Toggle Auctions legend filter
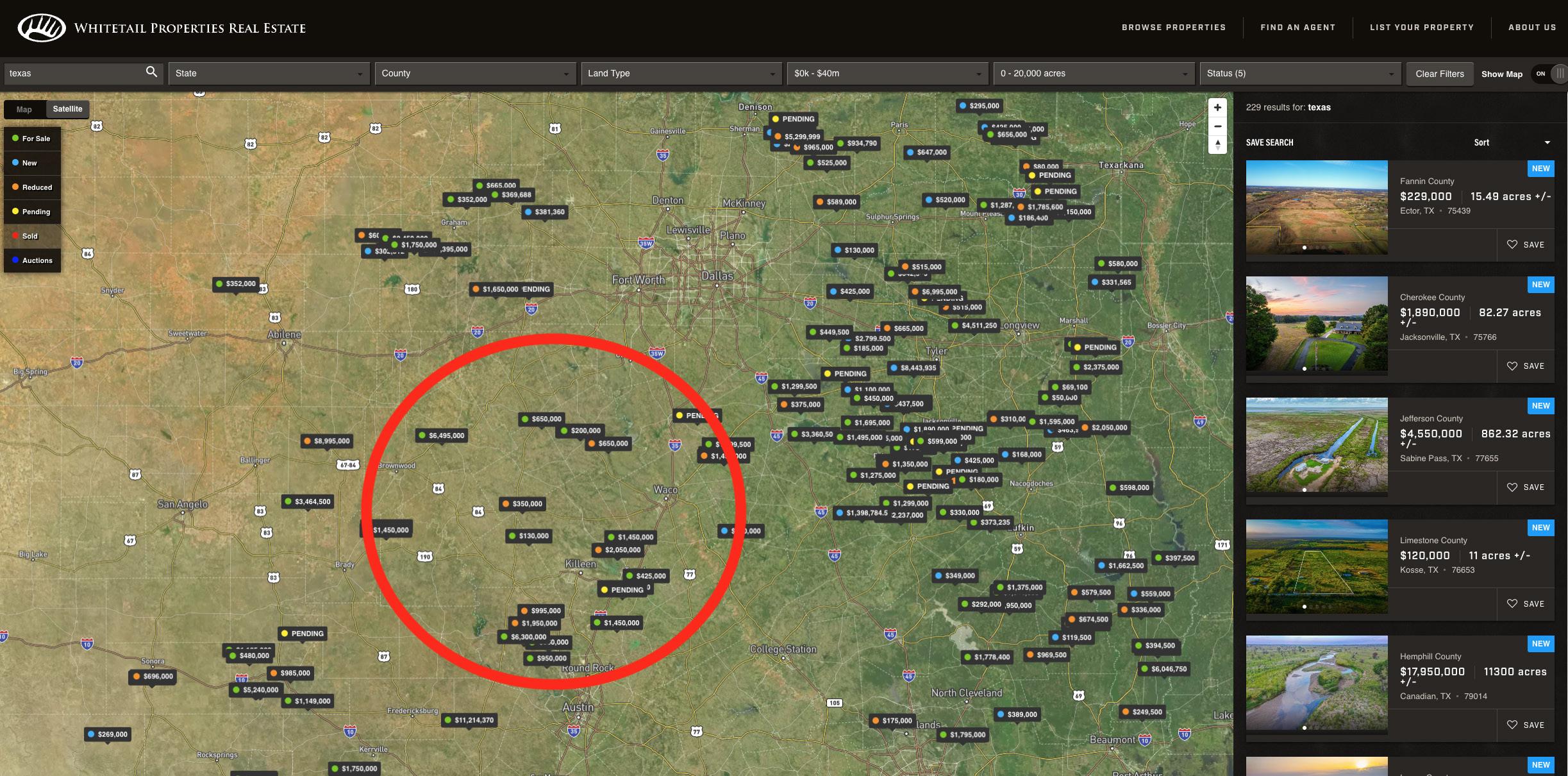The image size is (1568, 776). pyautogui.click(x=32, y=260)
